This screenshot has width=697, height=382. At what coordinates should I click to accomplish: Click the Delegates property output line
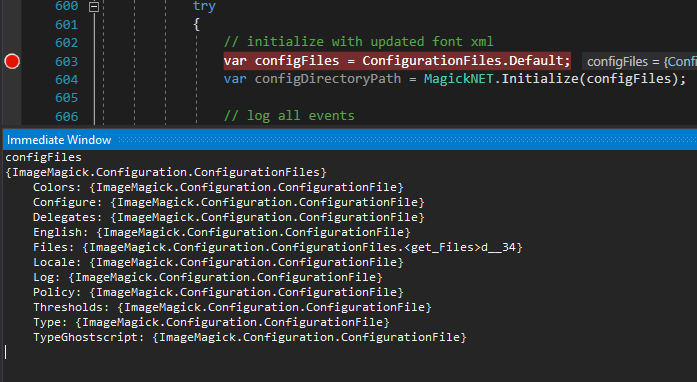228,217
